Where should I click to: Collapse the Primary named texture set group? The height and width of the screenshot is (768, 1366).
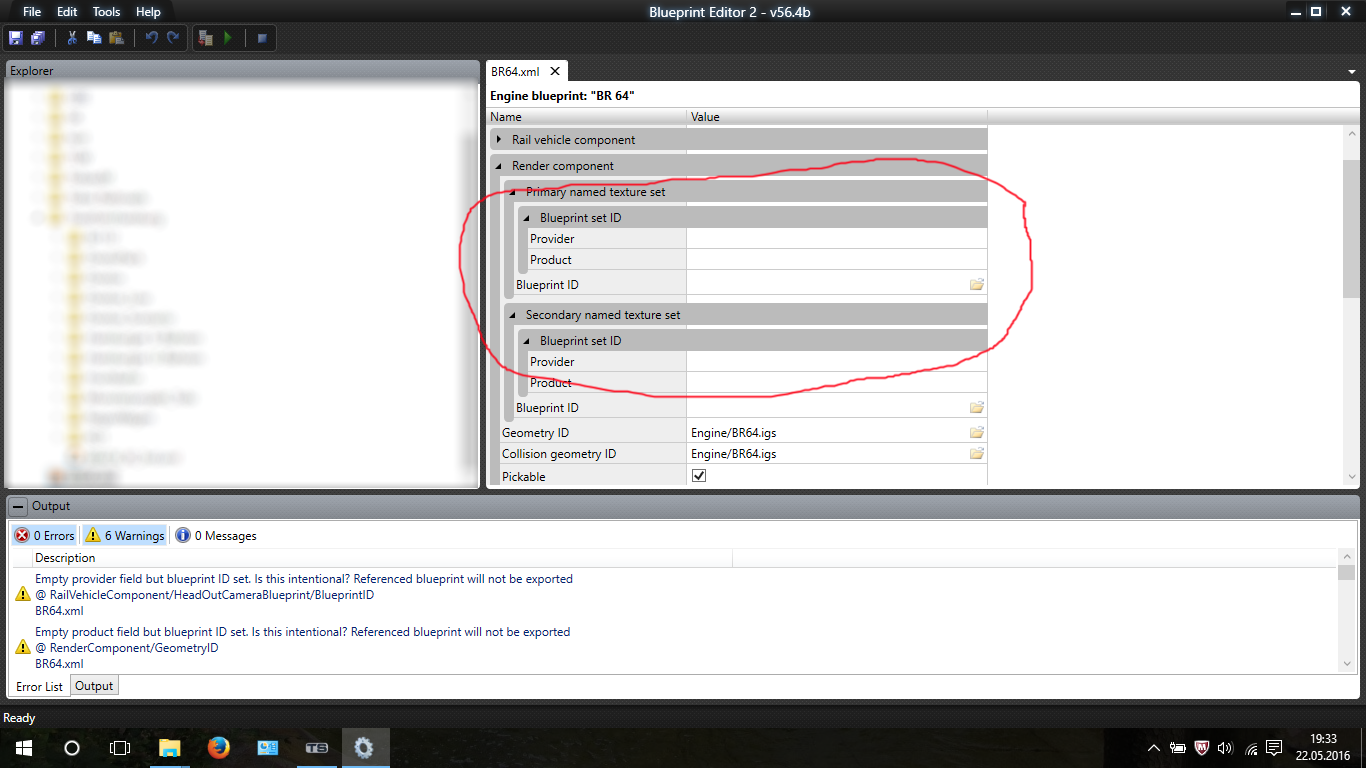point(513,192)
